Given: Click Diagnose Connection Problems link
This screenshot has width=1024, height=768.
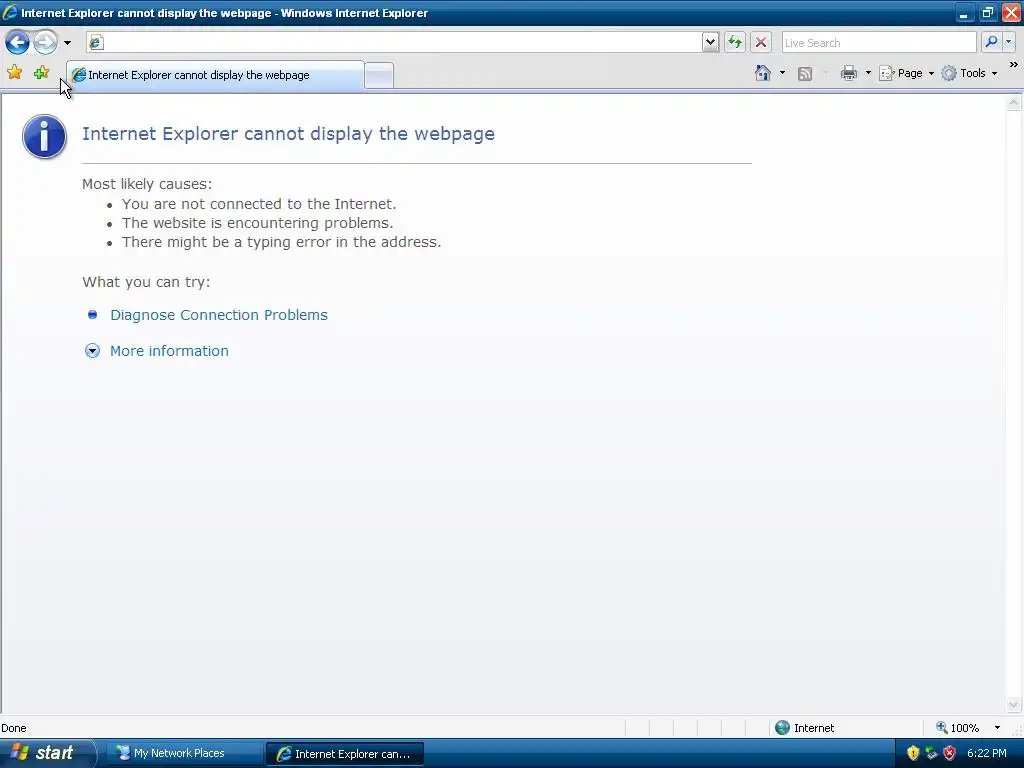Looking at the screenshot, I should click(219, 315).
